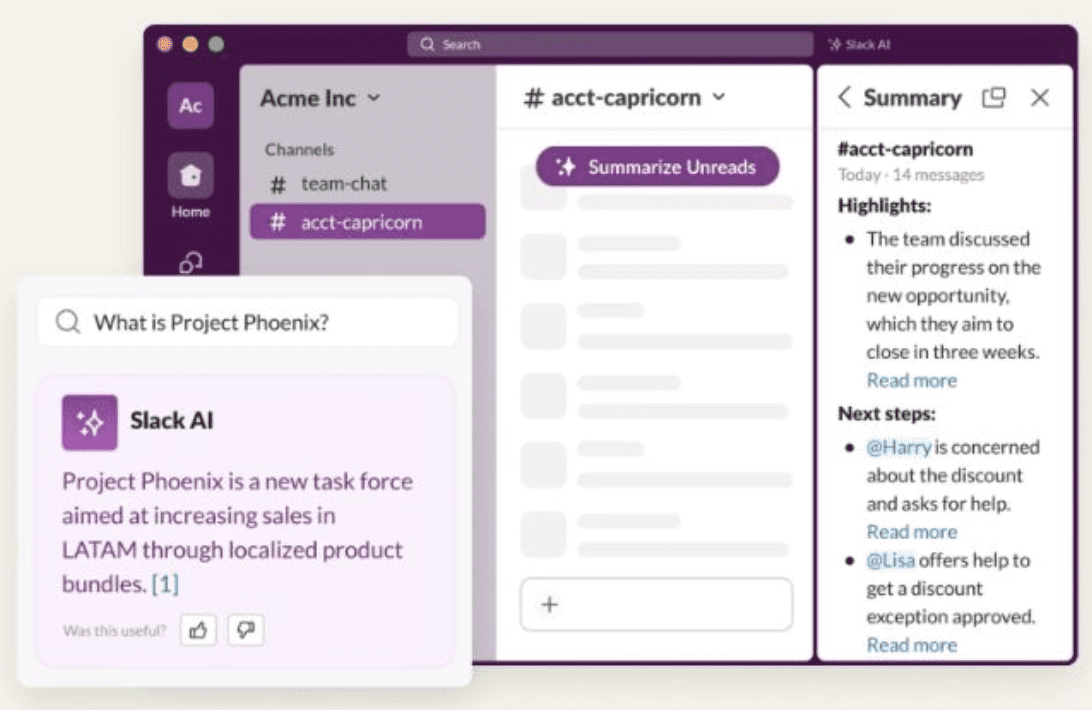Image resolution: width=1092 pixels, height=711 pixels.
Task: Close the Summary panel
Action: click(x=1040, y=98)
